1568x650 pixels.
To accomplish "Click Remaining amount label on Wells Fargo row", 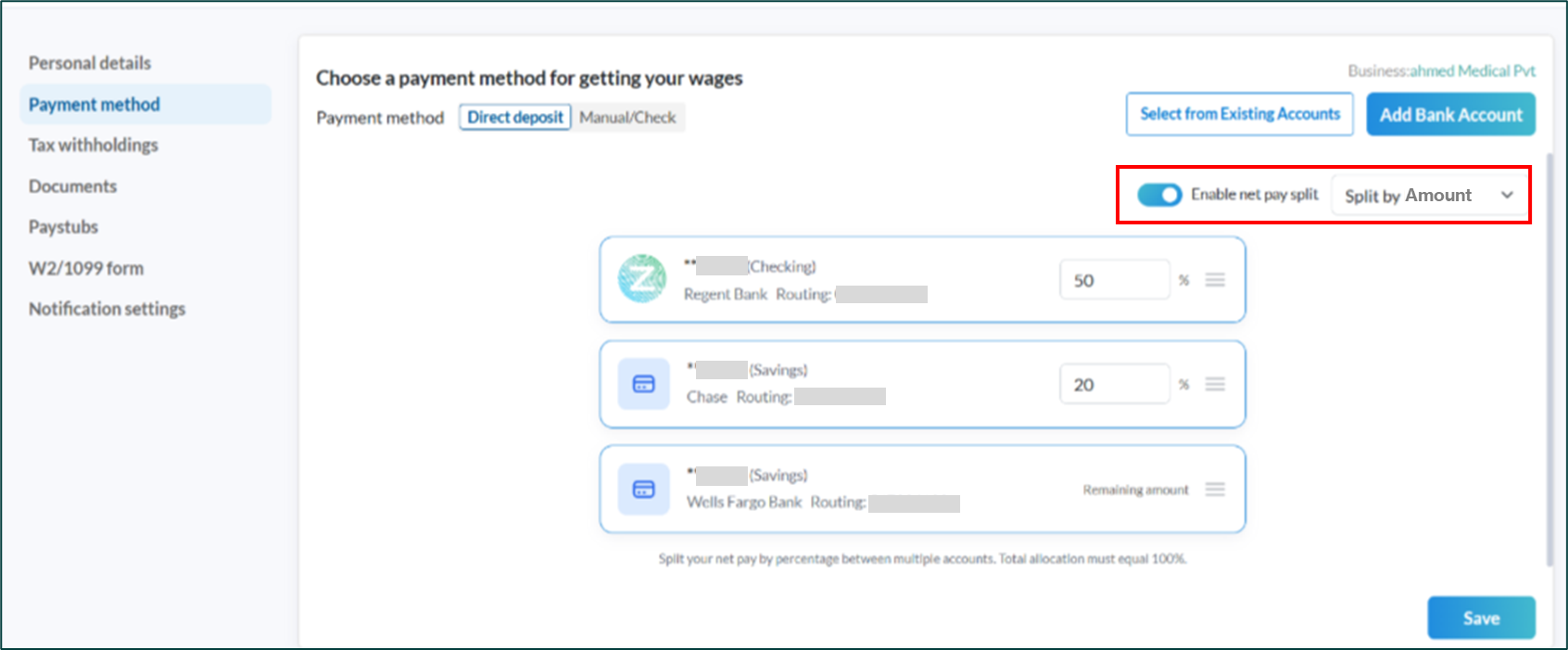I will pyautogui.click(x=1135, y=490).
